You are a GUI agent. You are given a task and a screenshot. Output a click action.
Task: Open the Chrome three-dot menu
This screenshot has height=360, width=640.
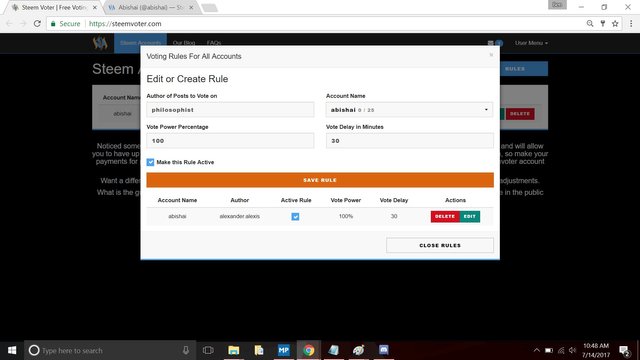[631, 24]
